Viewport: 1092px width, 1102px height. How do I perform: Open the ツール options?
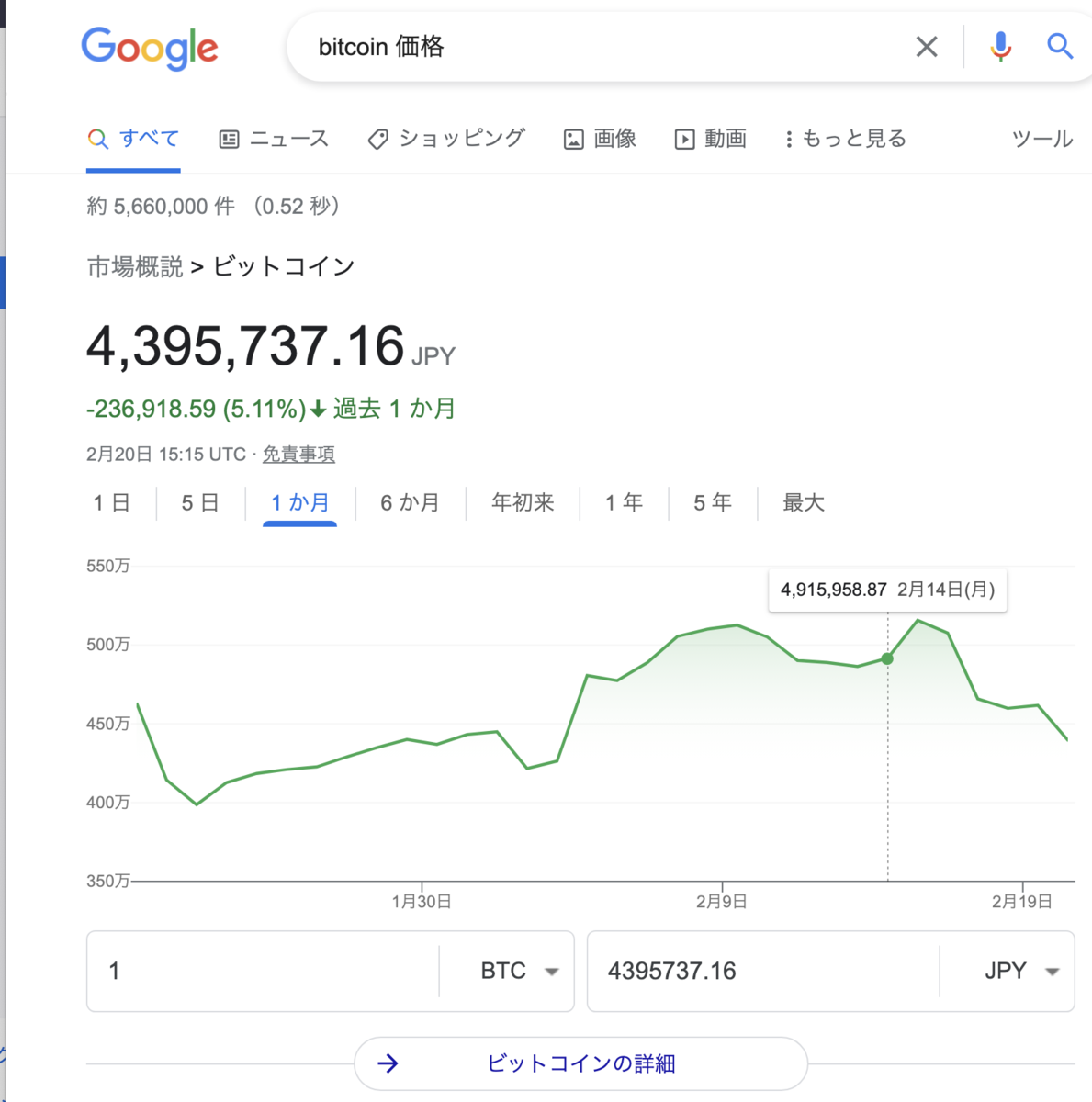[1041, 139]
